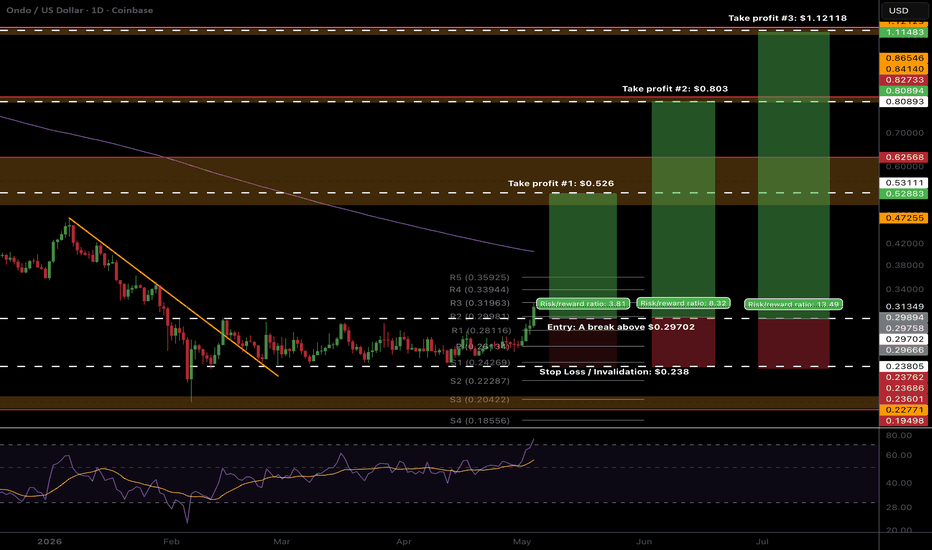Click the Jun label on time axis
Screen dimensions: 932x550
click(644, 542)
